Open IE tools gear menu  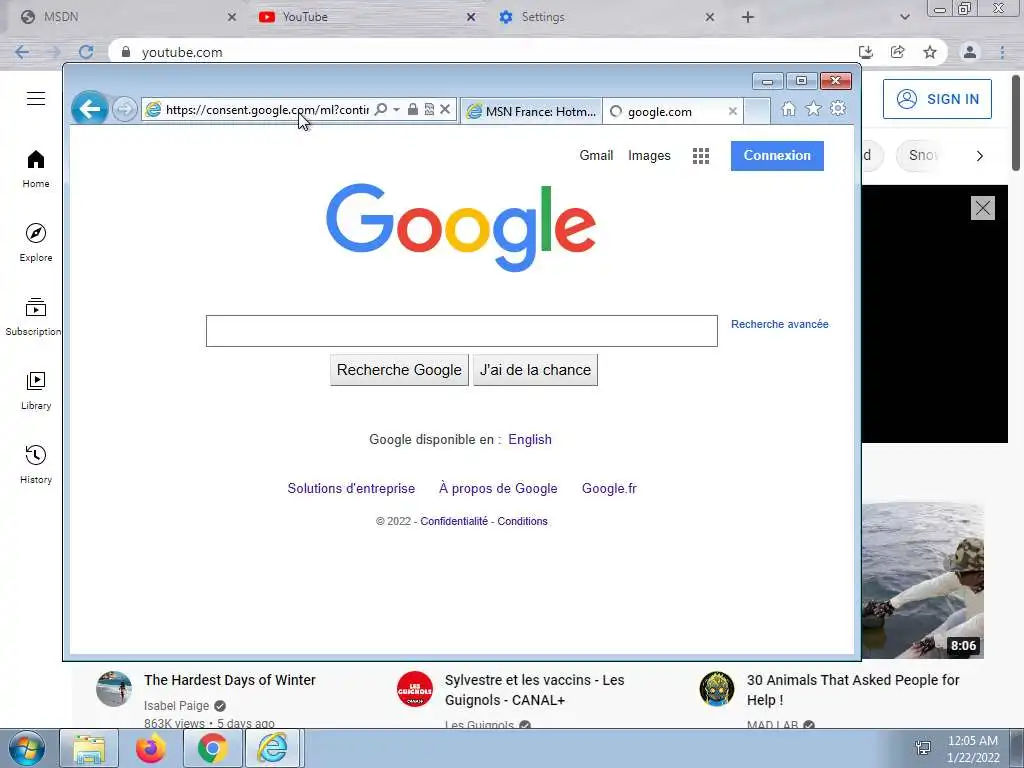838,109
